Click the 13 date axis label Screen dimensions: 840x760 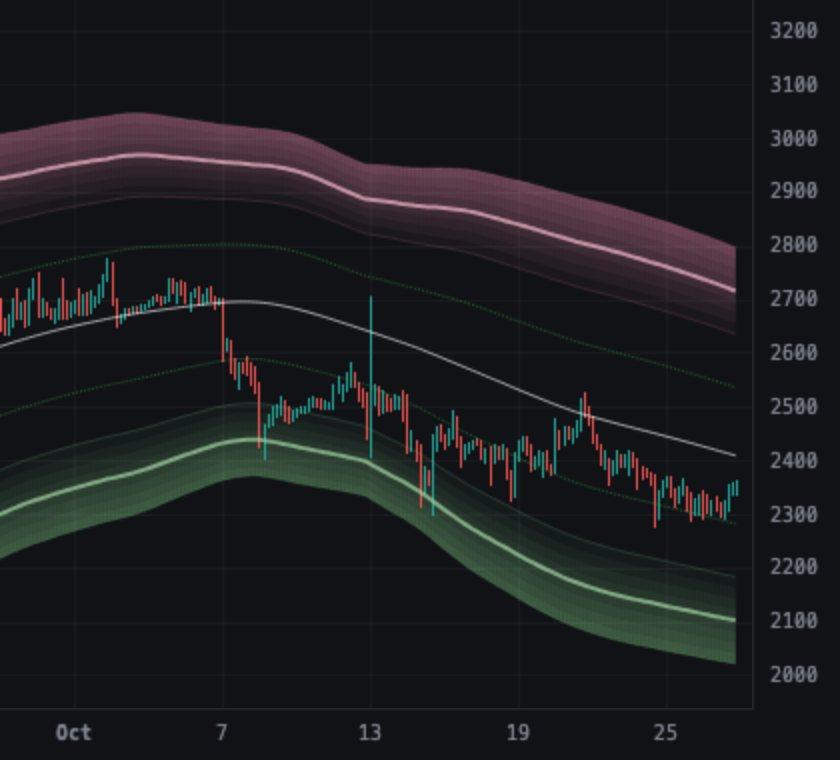(370, 732)
